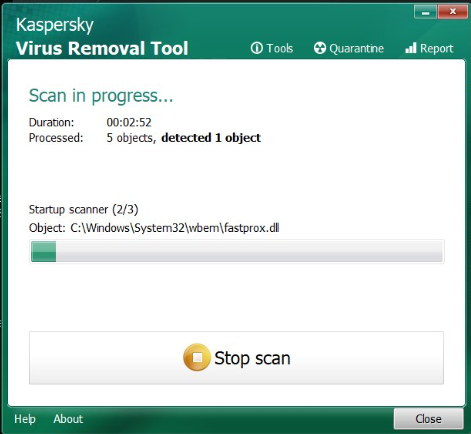471x434 pixels.
Task: Click the 'Virus Removal Tool' title
Action: (x=102, y=48)
